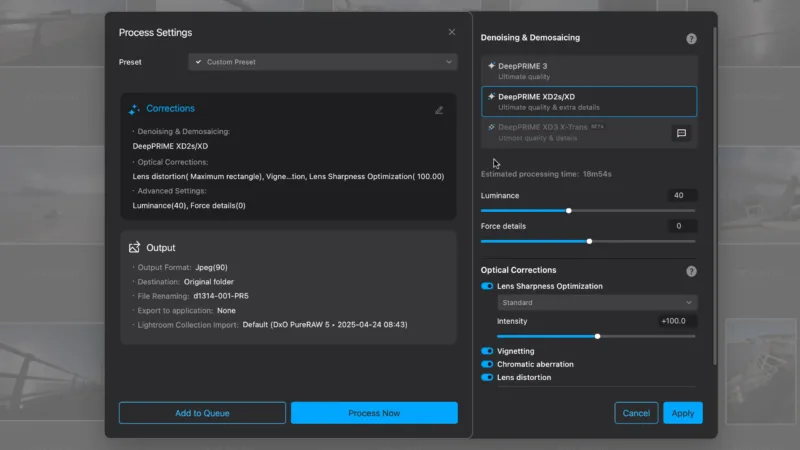Image resolution: width=800 pixels, height=450 pixels.
Task: Click the Force details value field
Action: 681,226
